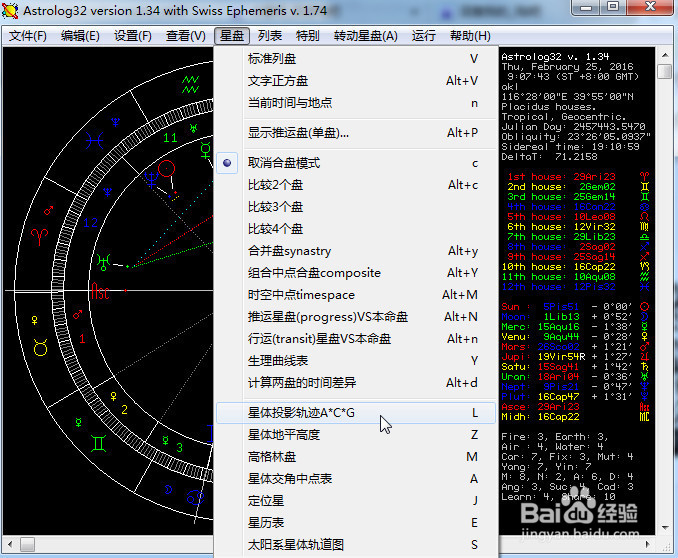Screen dimensions: 678x558
Task: Click 'Placidus houses.' text line
Action: coord(548,107)
